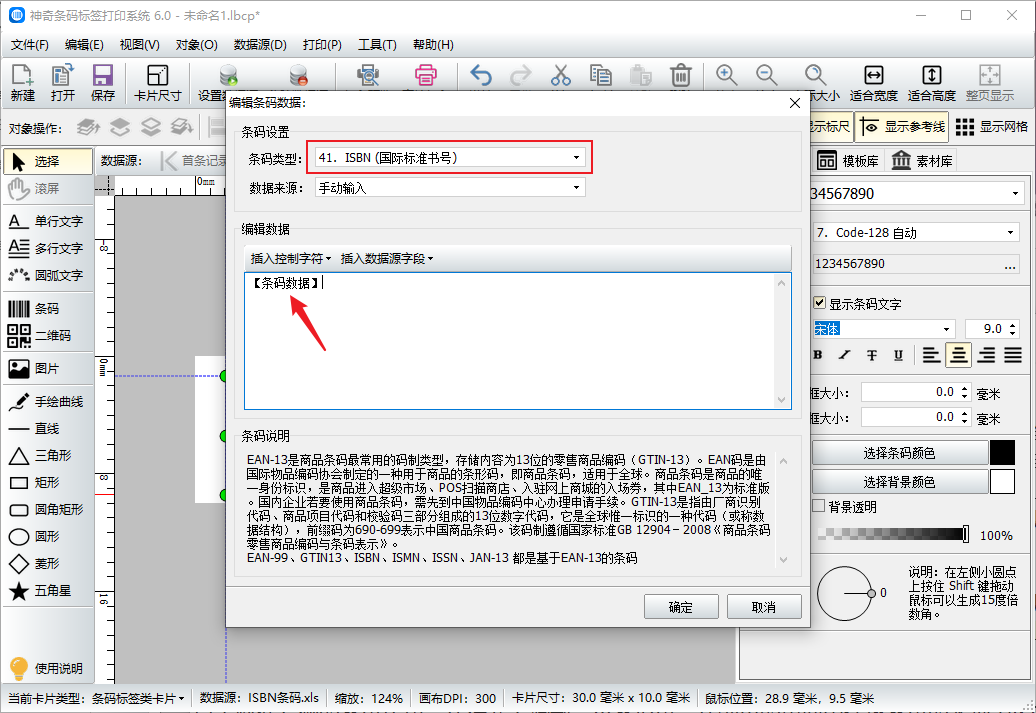Open Code-128 自动 barcode type dropdown
The image size is (1036, 713).
916,233
